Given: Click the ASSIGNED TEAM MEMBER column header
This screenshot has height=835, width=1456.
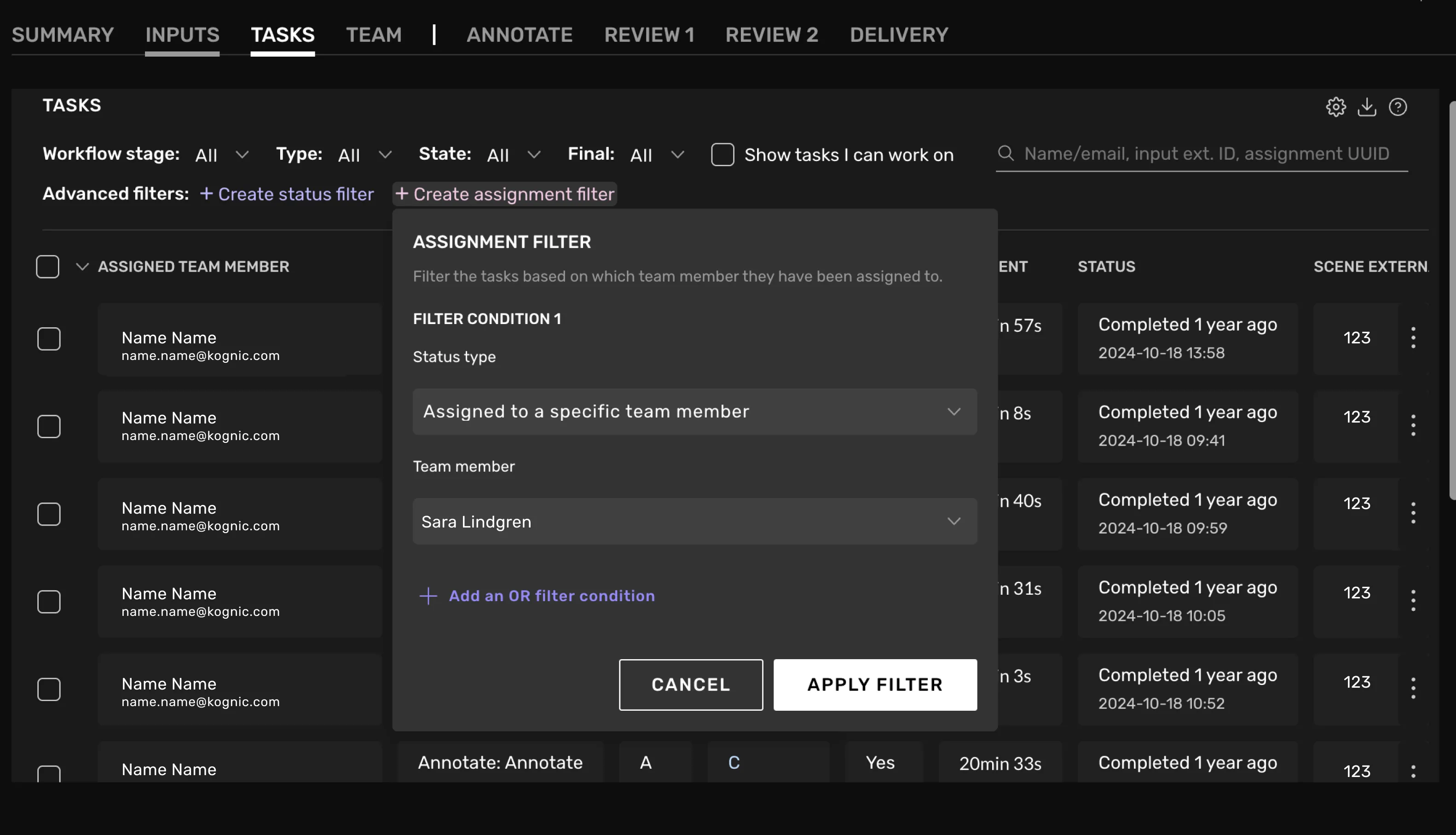Looking at the screenshot, I should [x=193, y=267].
